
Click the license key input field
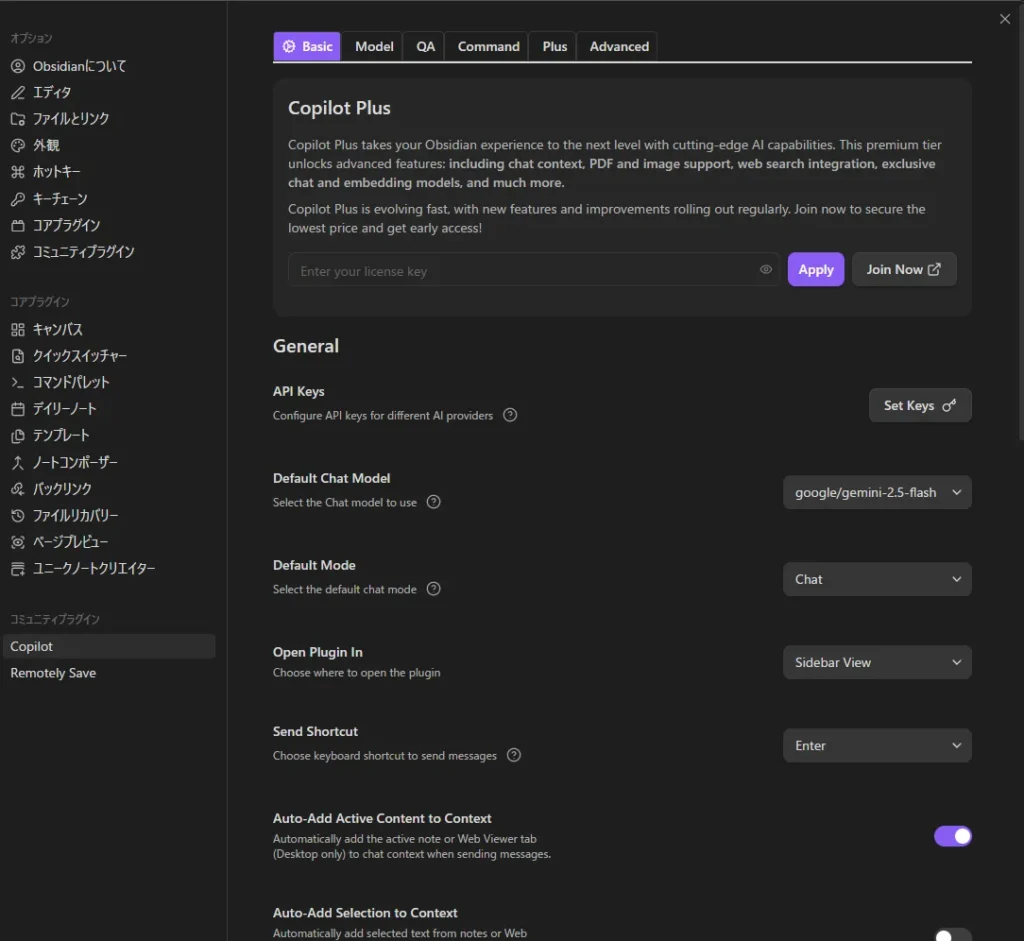coord(520,271)
